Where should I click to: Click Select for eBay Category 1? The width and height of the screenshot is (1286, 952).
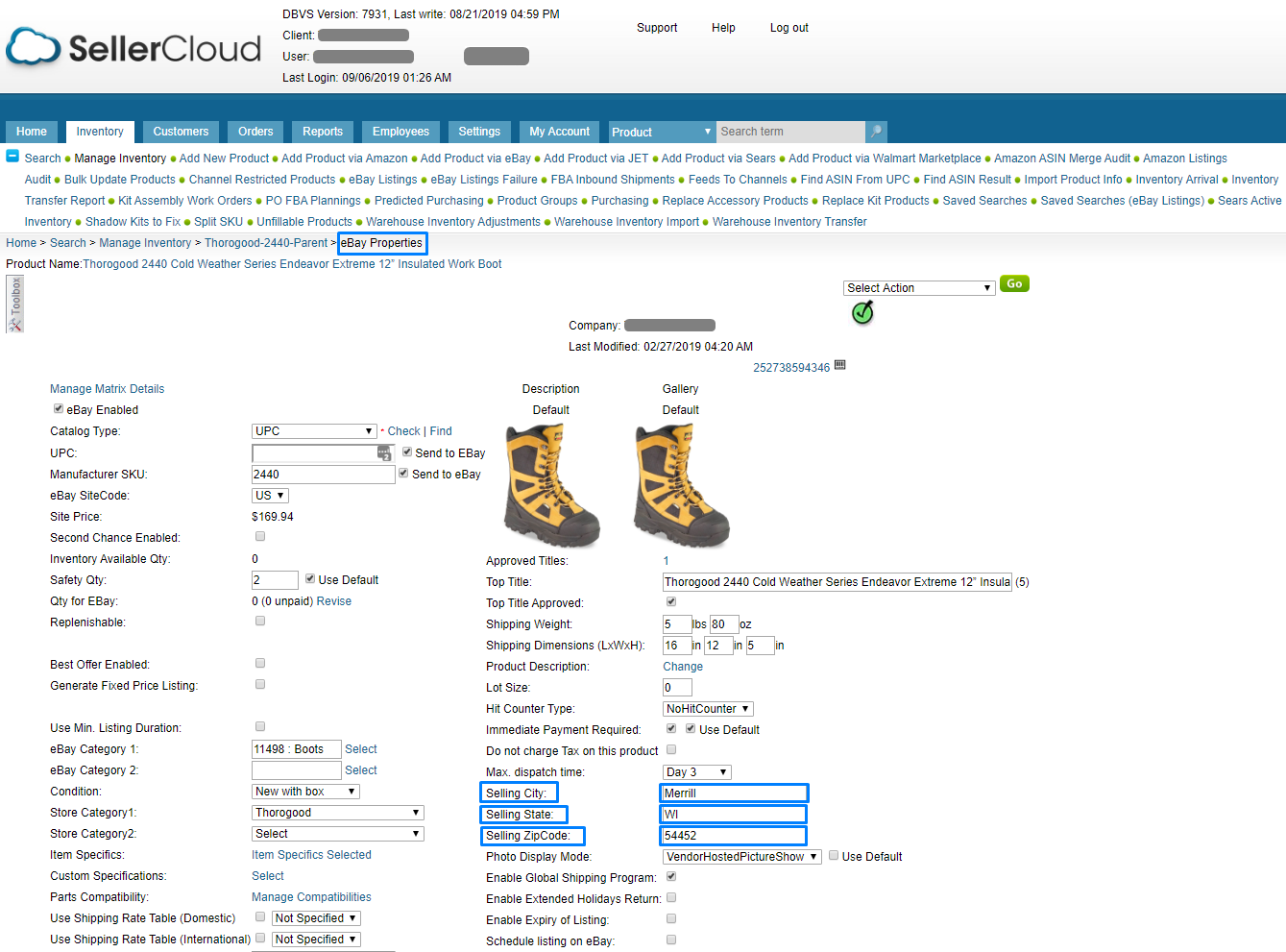coord(361,749)
